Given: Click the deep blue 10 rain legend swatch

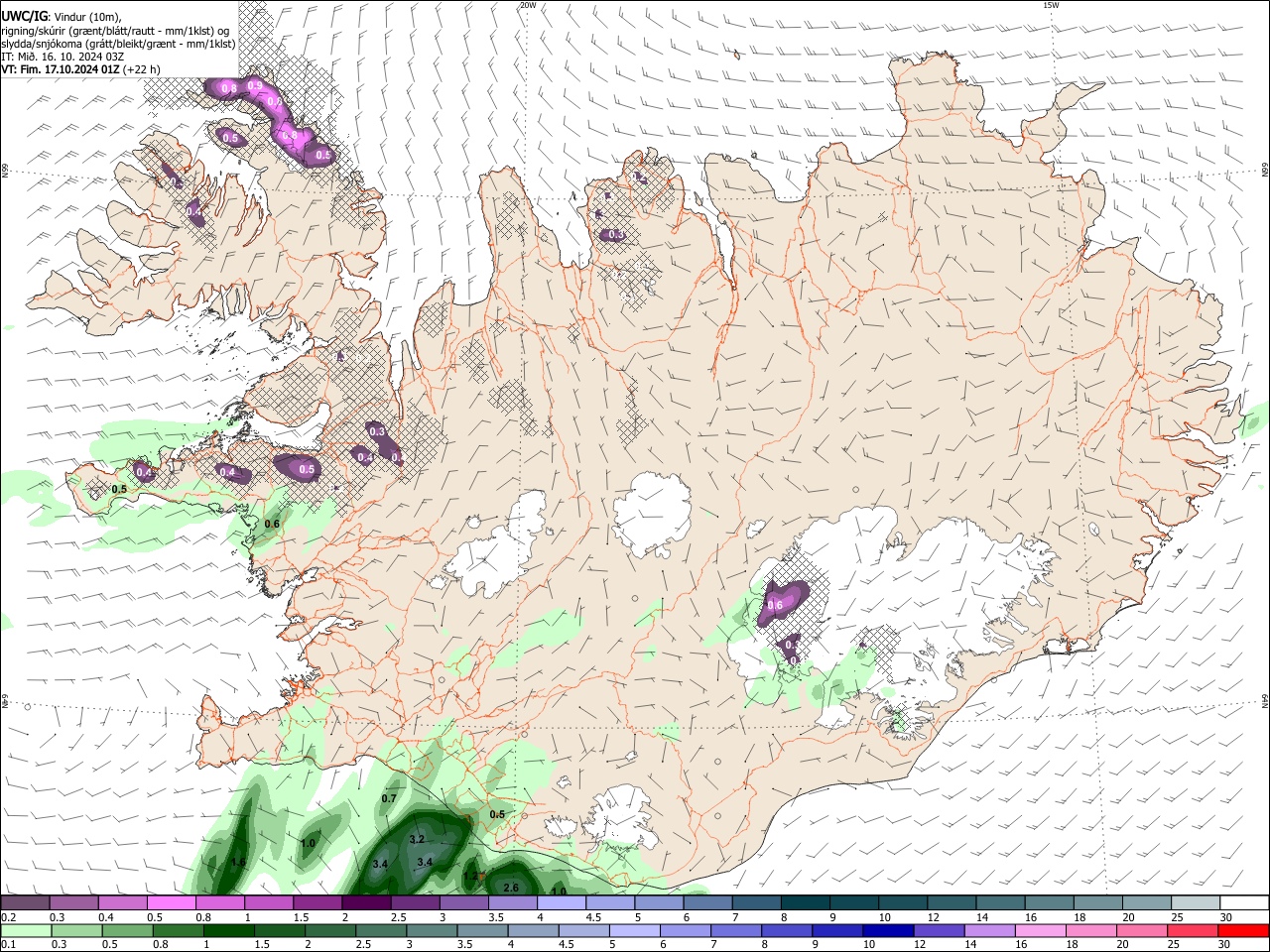Looking at the screenshot, I should pyautogui.click(x=888, y=930).
